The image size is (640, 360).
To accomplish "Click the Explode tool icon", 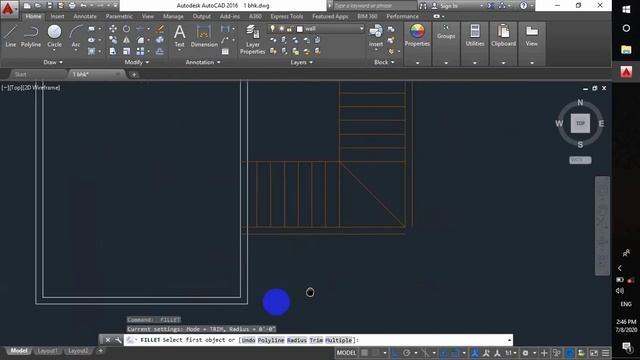I will pyautogui.click(x=160, y=40).
